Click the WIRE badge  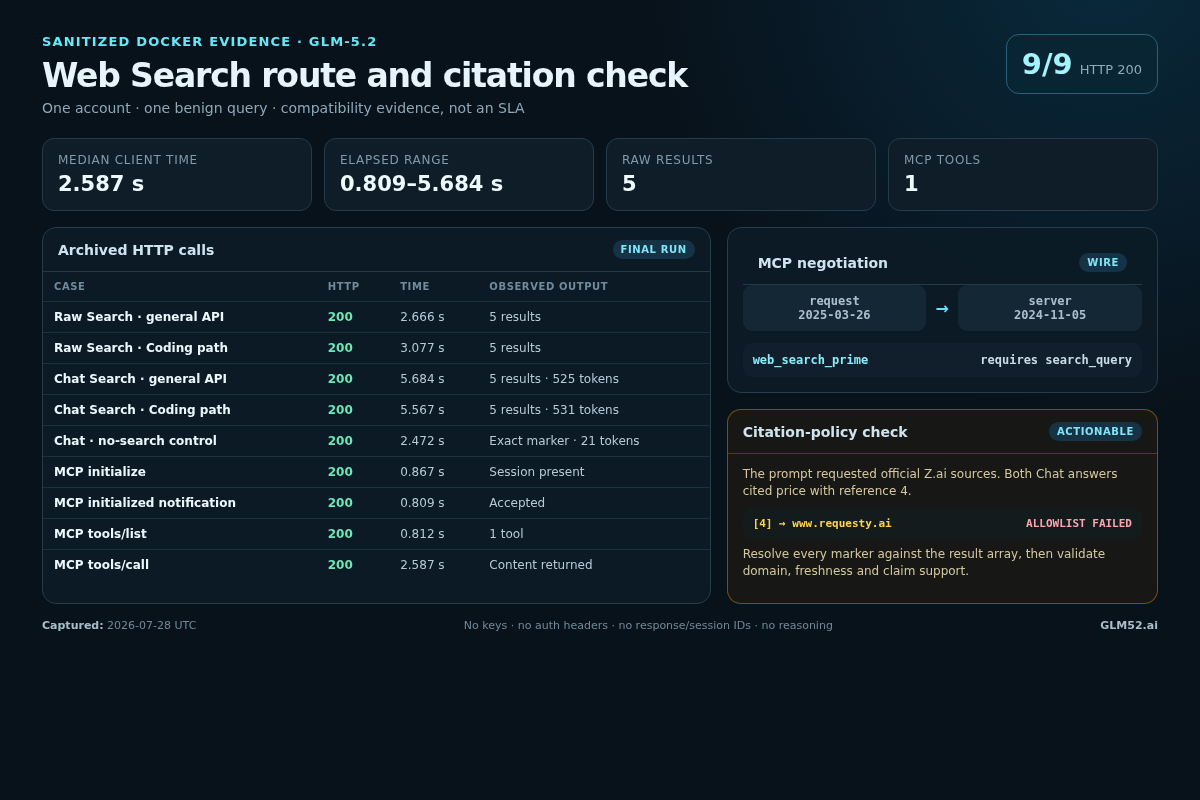1103,262
